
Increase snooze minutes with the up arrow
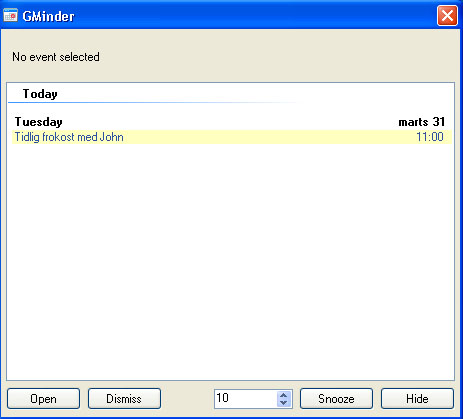pyautogui.click(x=284, y=395)
